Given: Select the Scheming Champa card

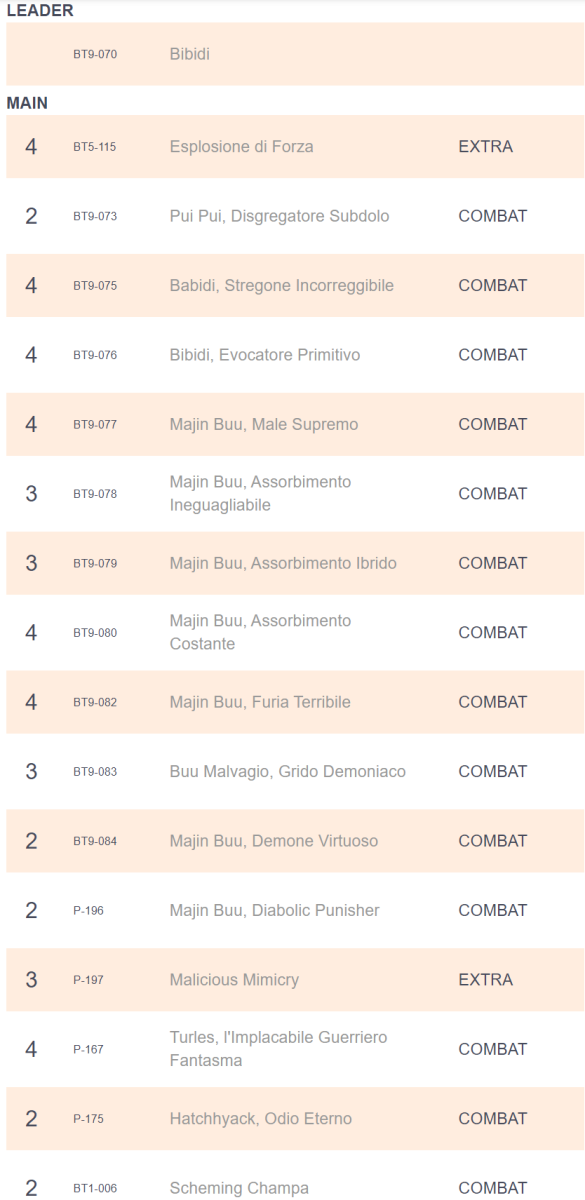Looking at the screenshot, I should click(x=239, y=1189).
